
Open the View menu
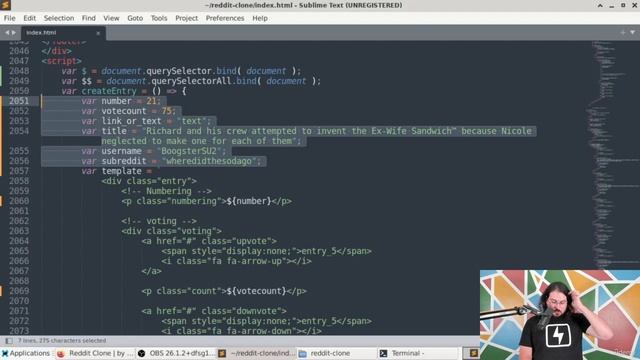tap(111, 18)
